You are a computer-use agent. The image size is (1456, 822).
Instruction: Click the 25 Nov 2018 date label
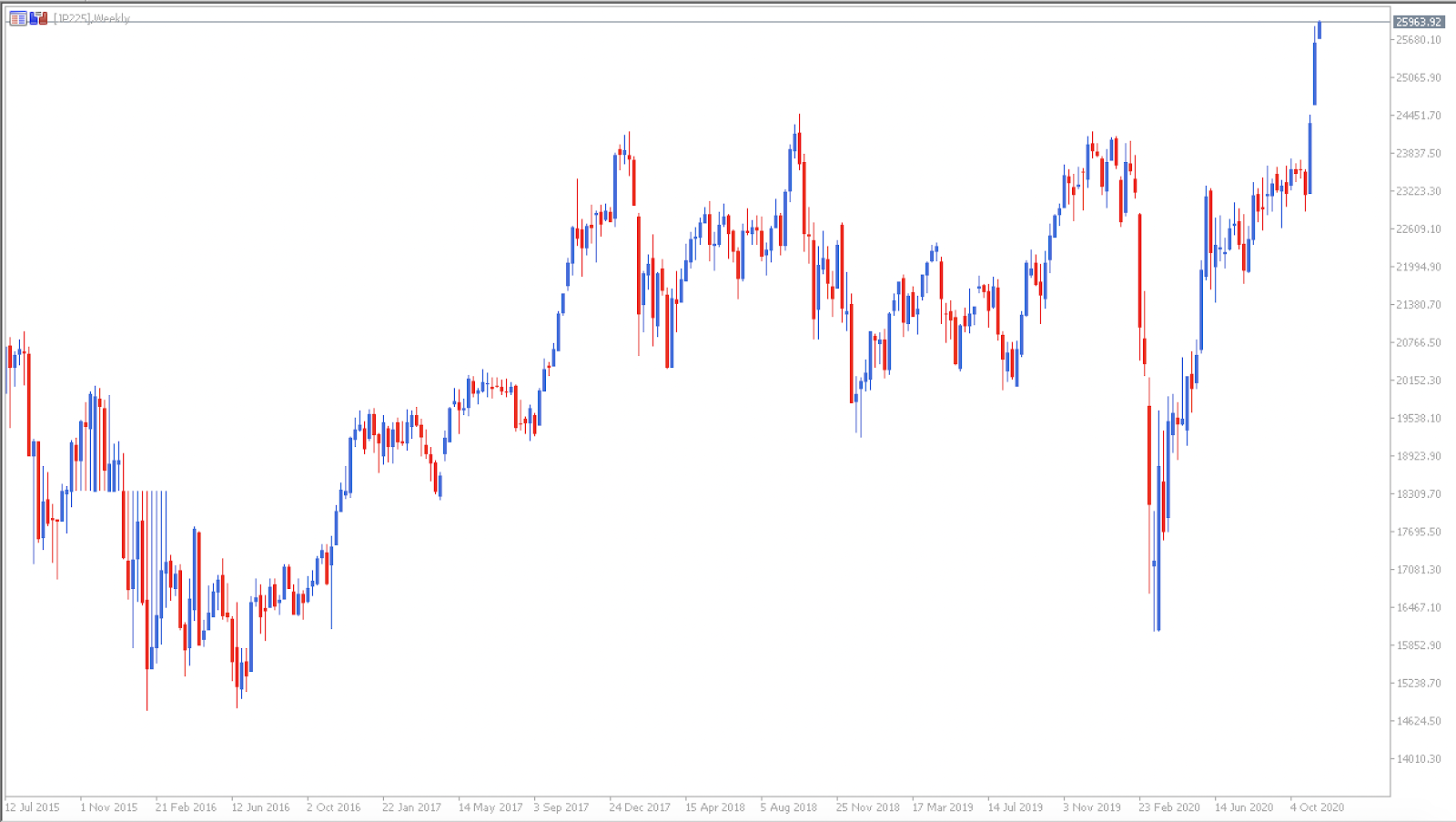coord(868,807)
